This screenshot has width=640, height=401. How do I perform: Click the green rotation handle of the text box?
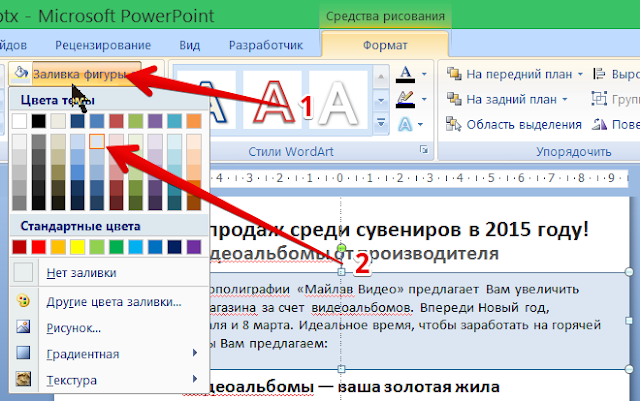pyautogui.click(x=342, y=247)
